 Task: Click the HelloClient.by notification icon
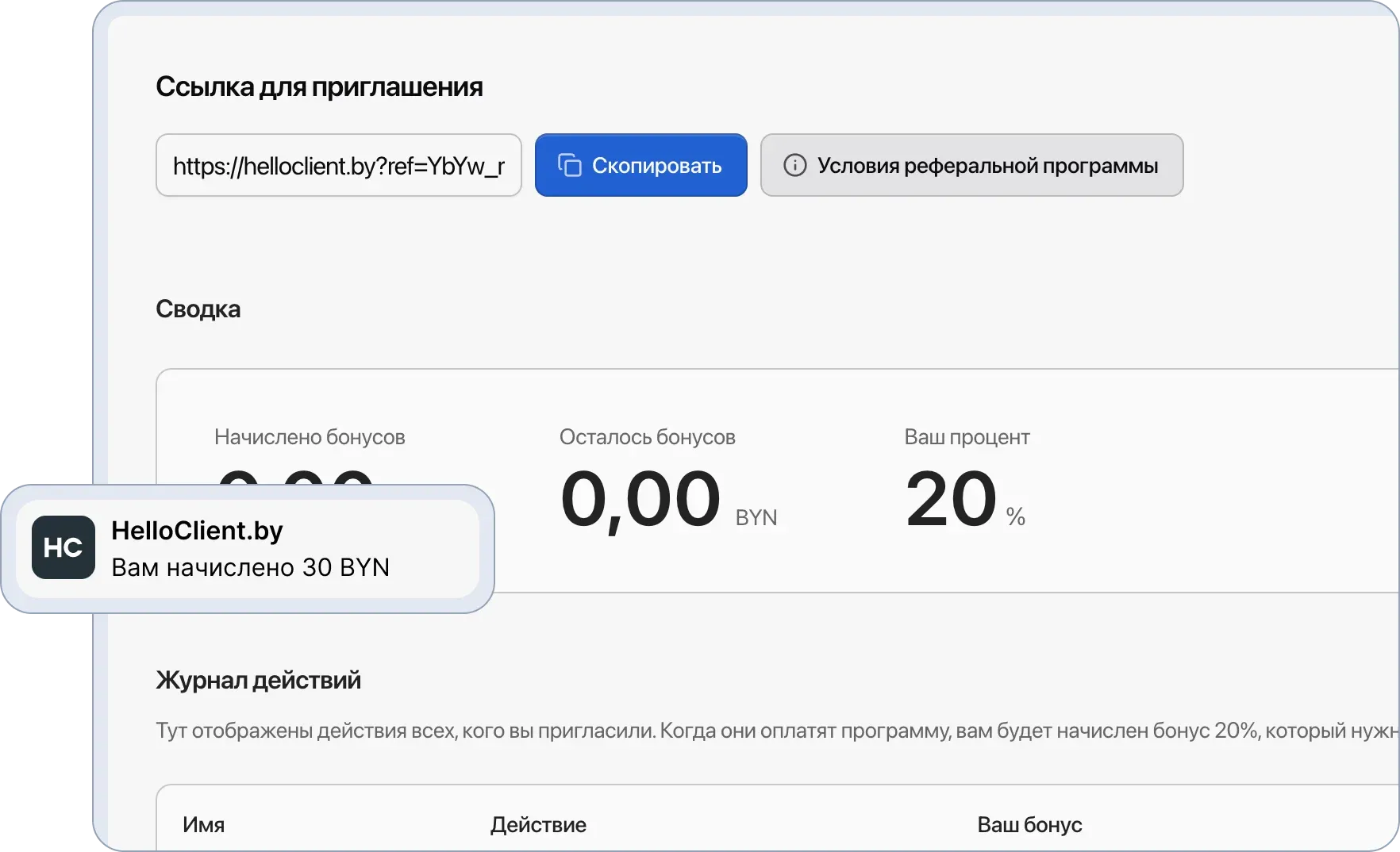tap(63, 547)
